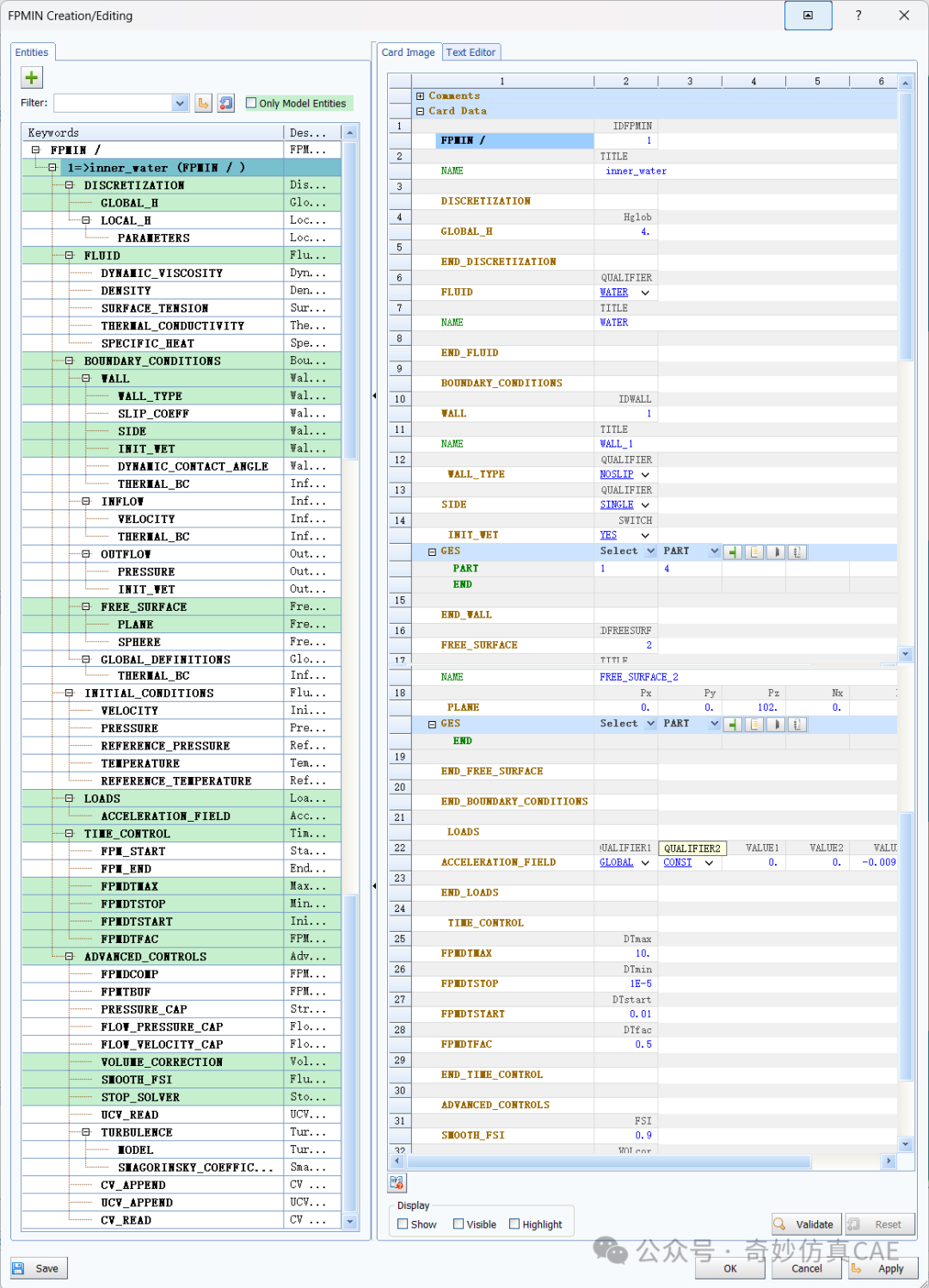This screenshot has height=1288, width=929.
Task: Enable the Highlight display checkbox
Action: 514,1224
